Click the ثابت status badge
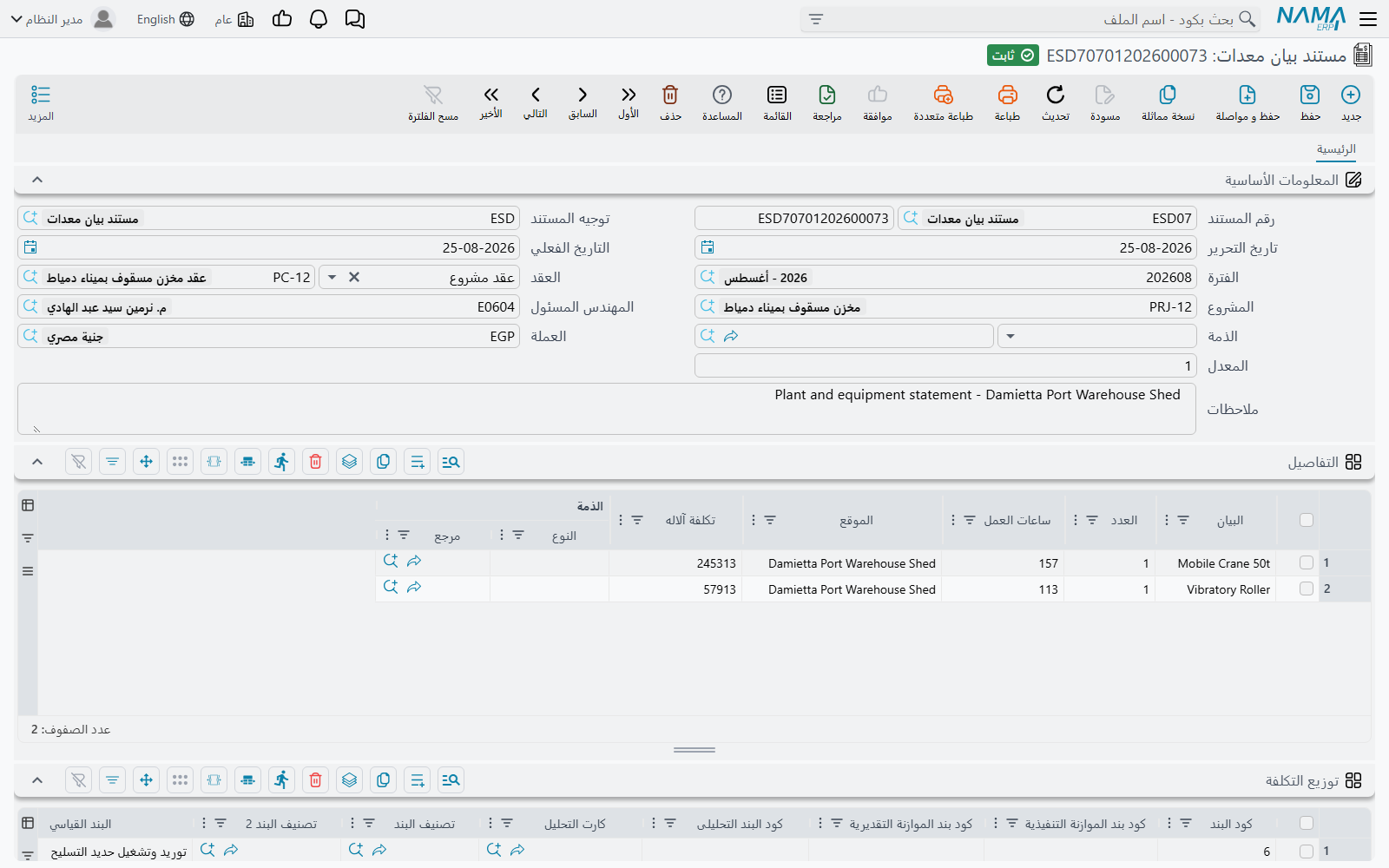 [1013, 56]
